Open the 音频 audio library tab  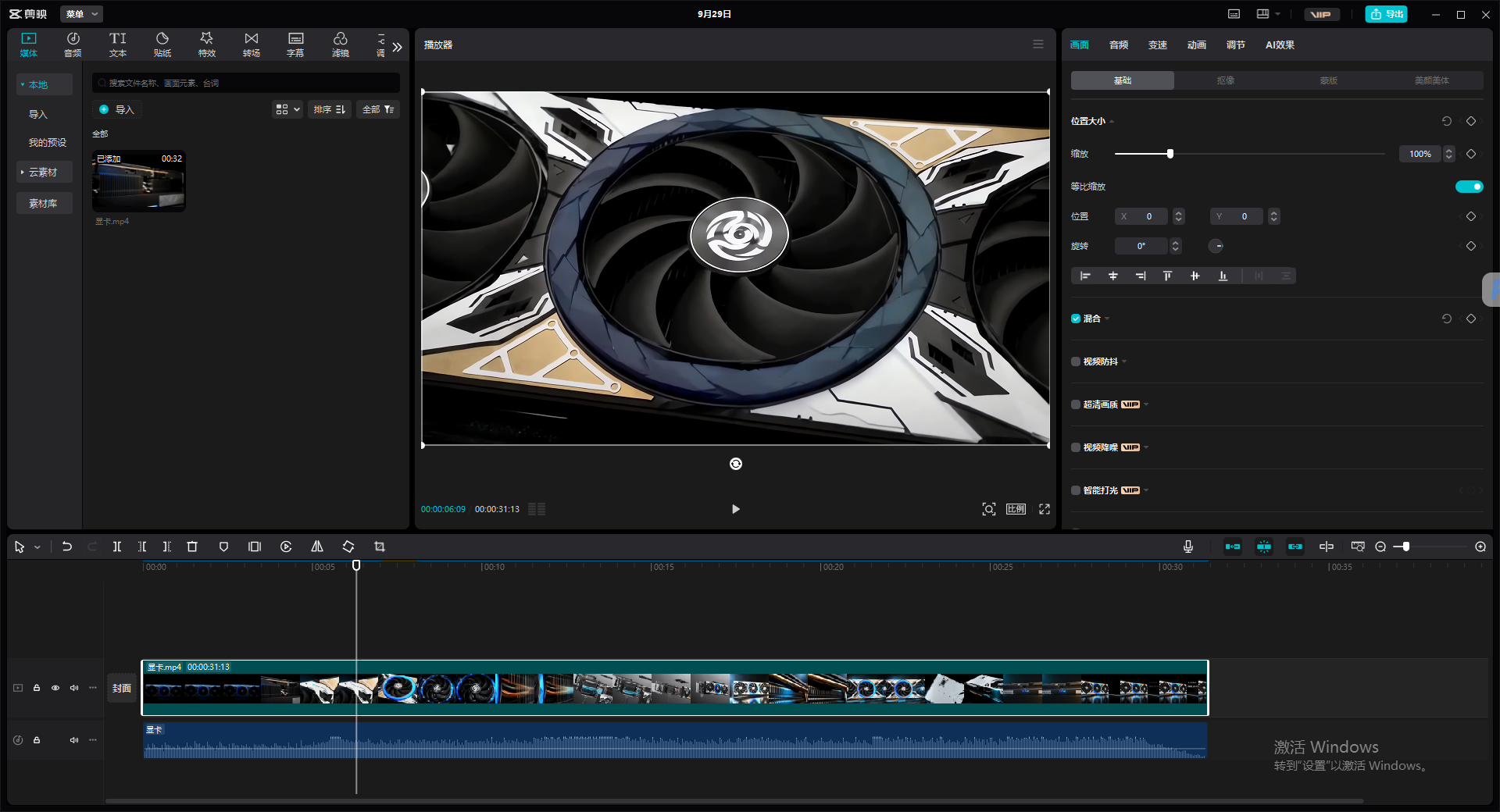click(x=73, y=45)
